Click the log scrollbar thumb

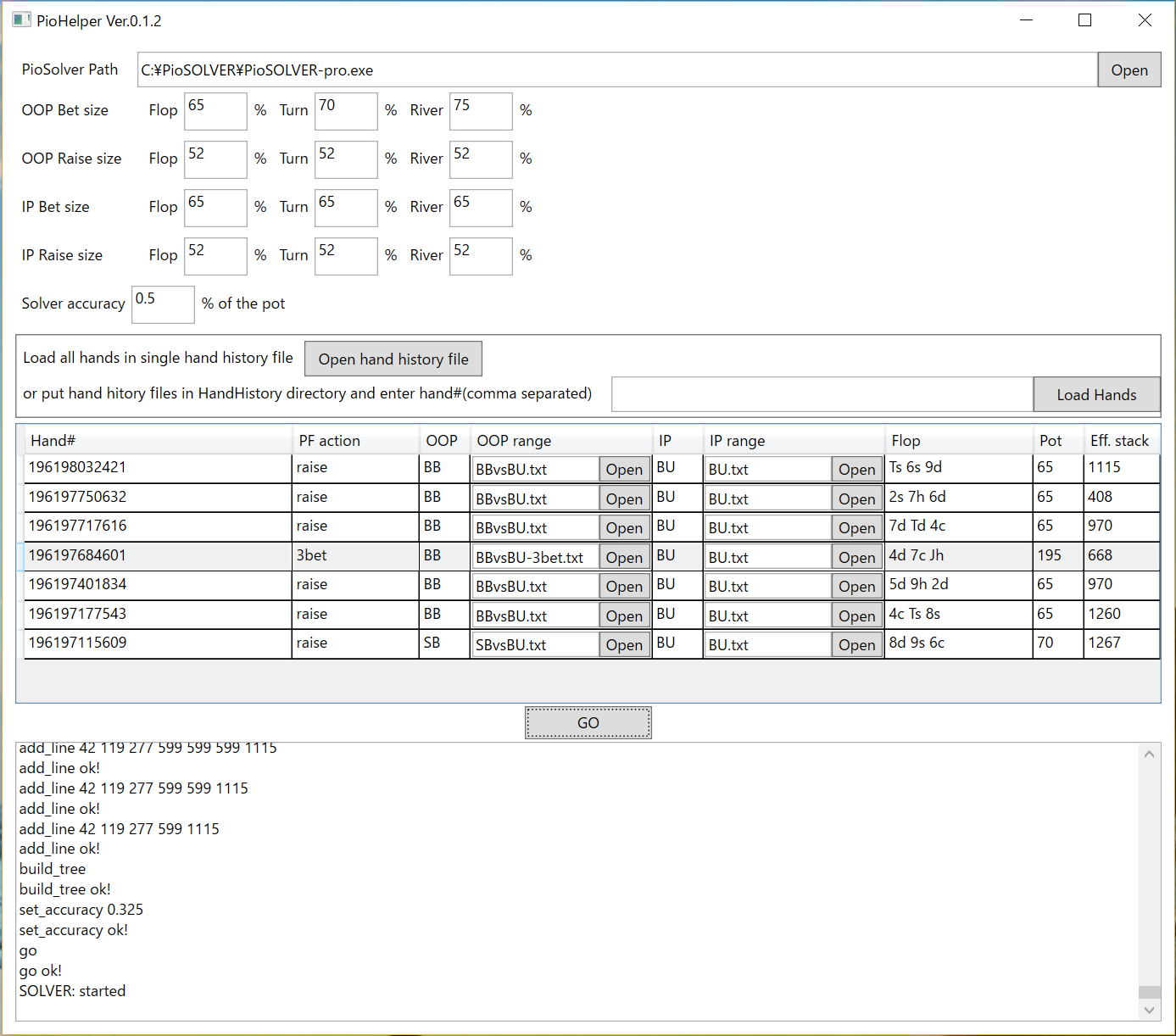click(x=1150, y=992)
